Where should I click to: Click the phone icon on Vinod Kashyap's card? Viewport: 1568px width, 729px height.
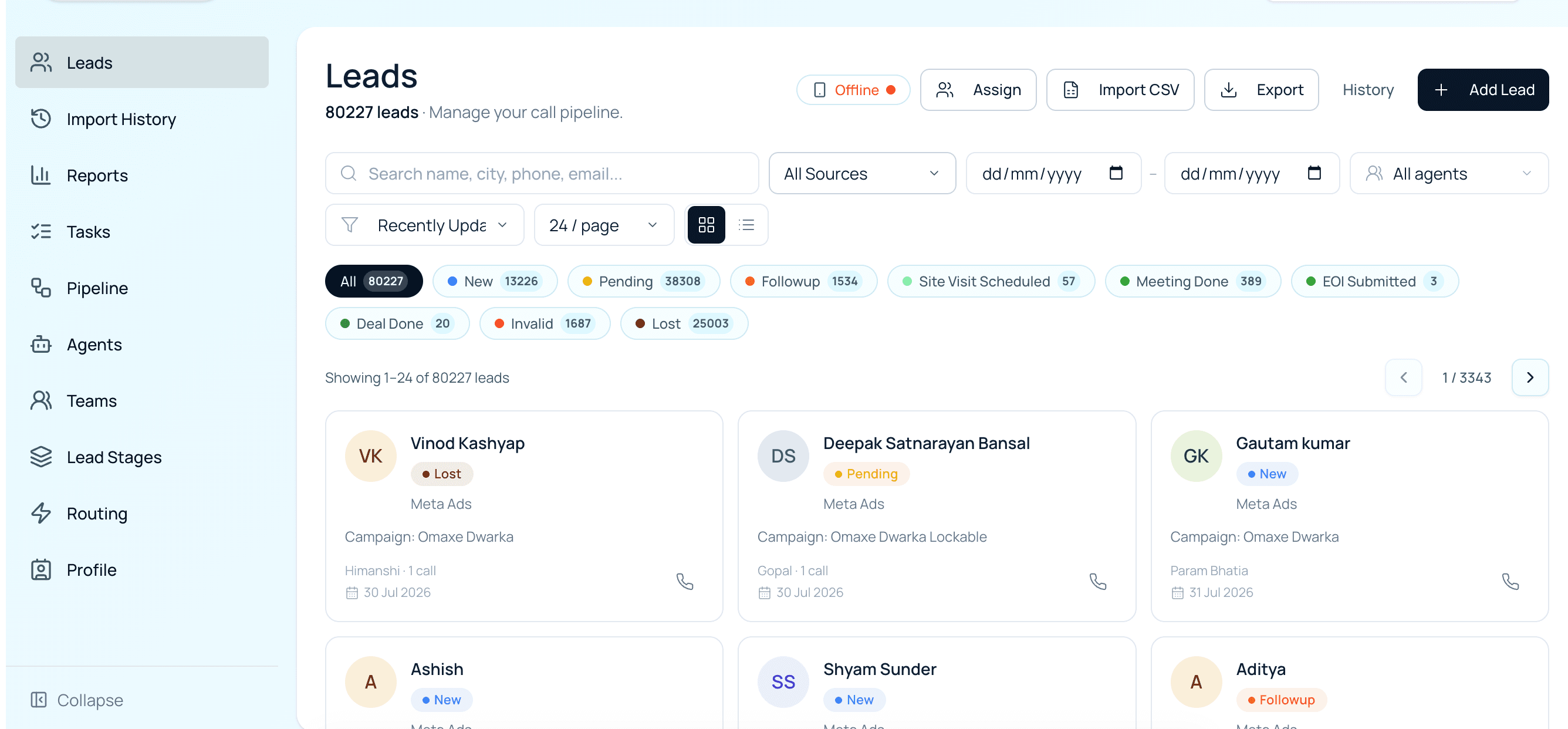[685, 582]
